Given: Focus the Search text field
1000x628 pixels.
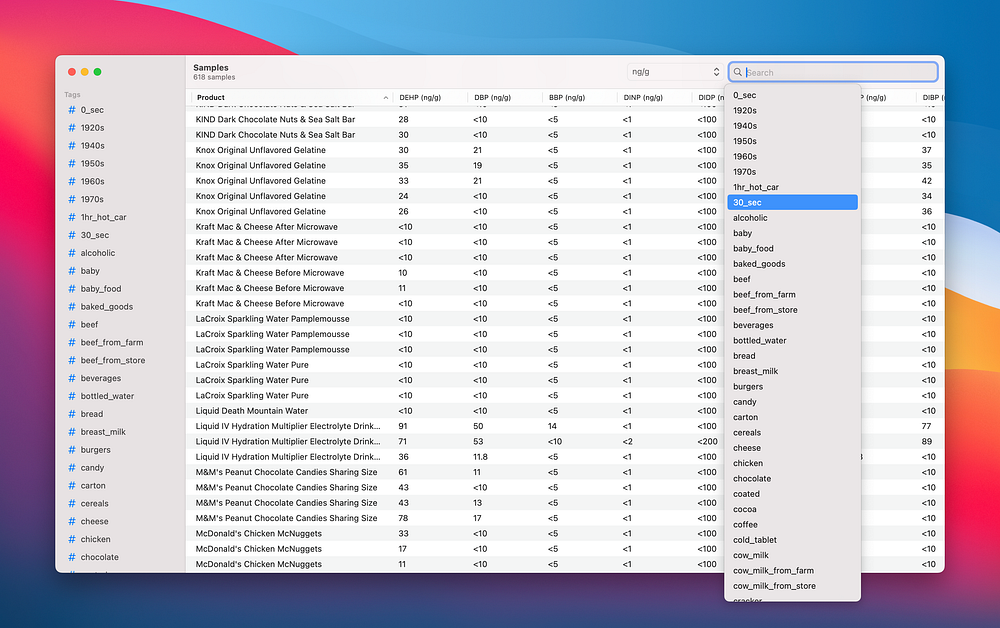Looking at the screenshot, I should click(838, 72).
